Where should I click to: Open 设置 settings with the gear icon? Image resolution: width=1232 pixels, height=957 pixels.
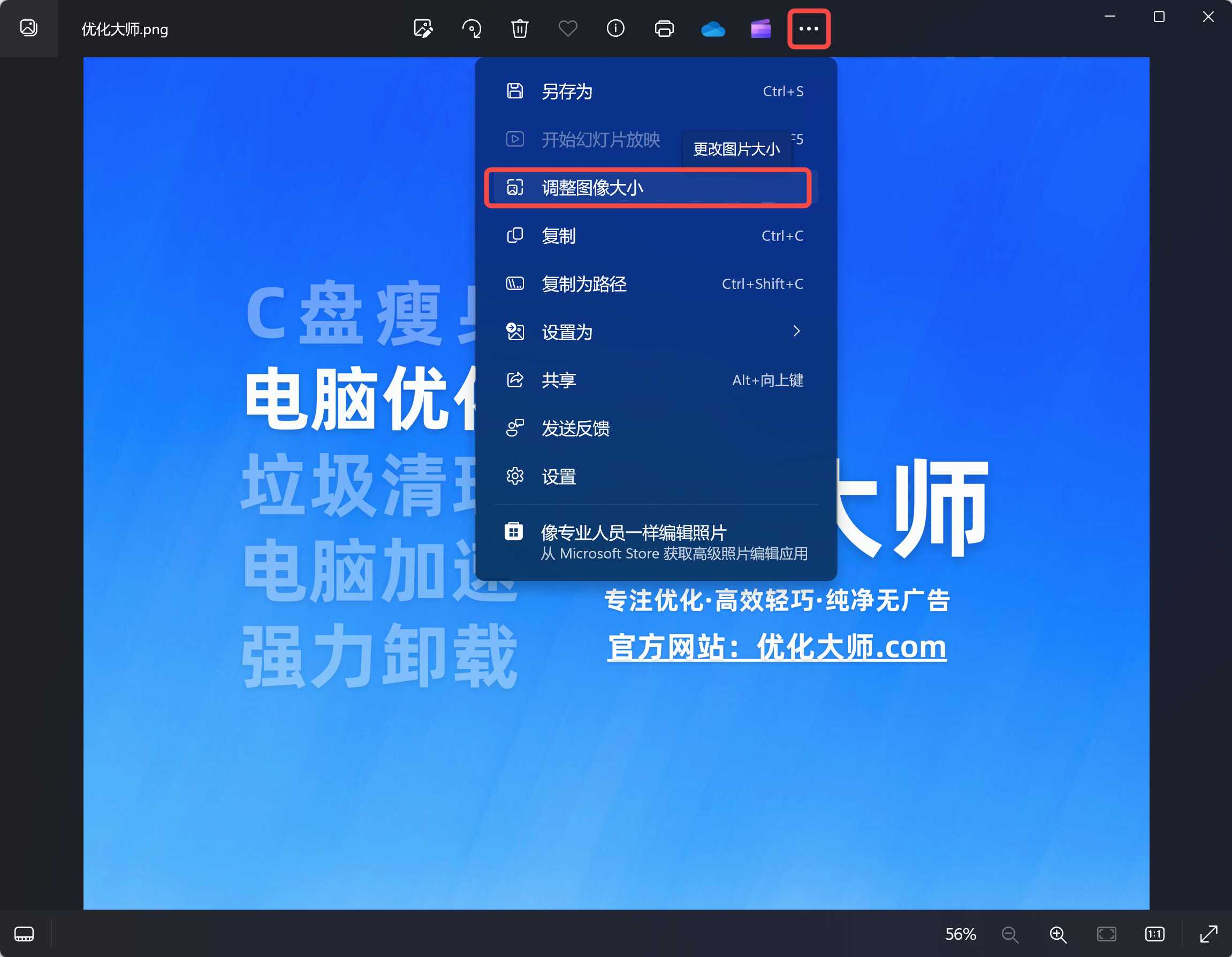(656, 477)
